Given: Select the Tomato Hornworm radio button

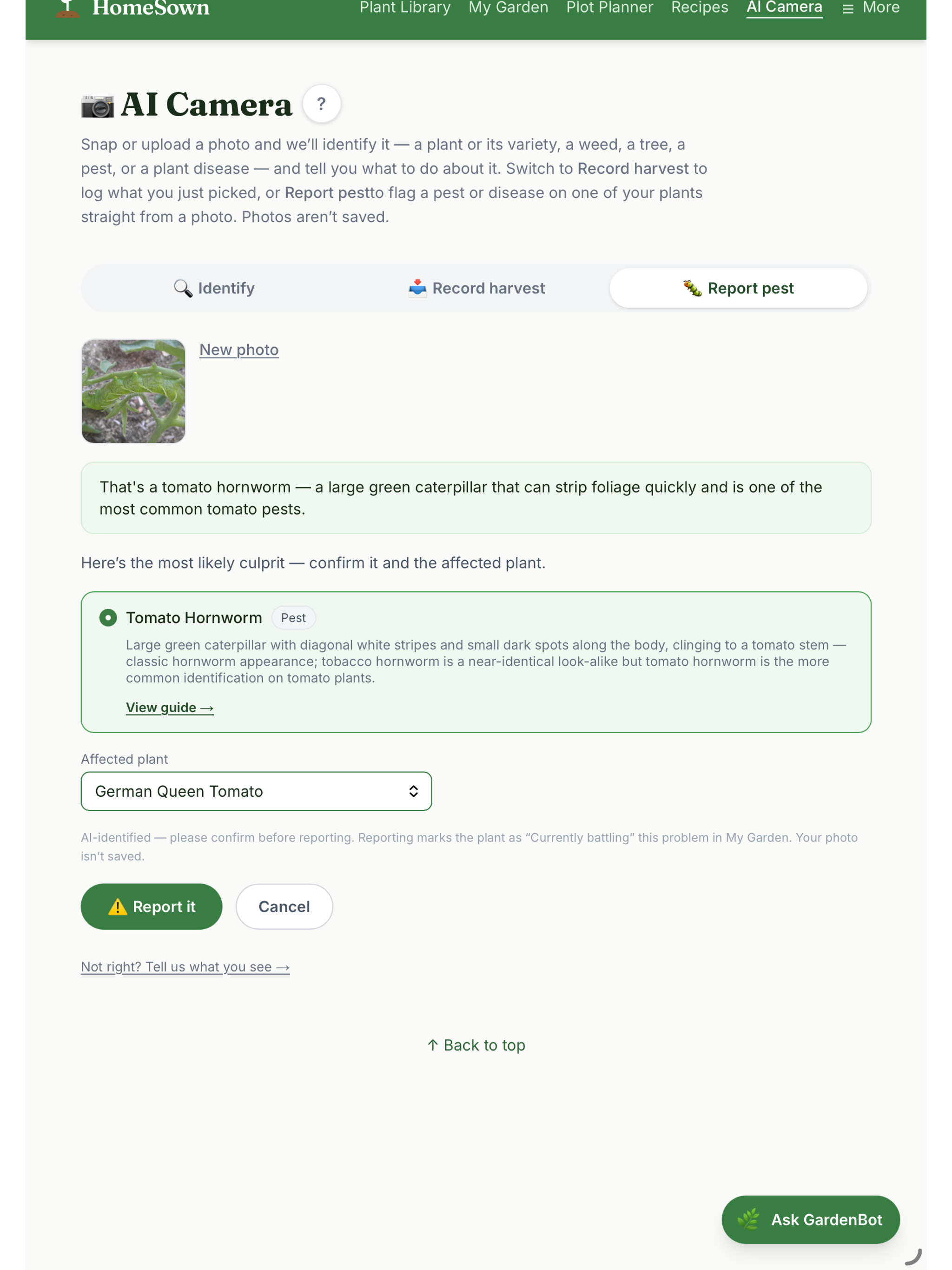Looking at the screenshot, I should 108,618.
